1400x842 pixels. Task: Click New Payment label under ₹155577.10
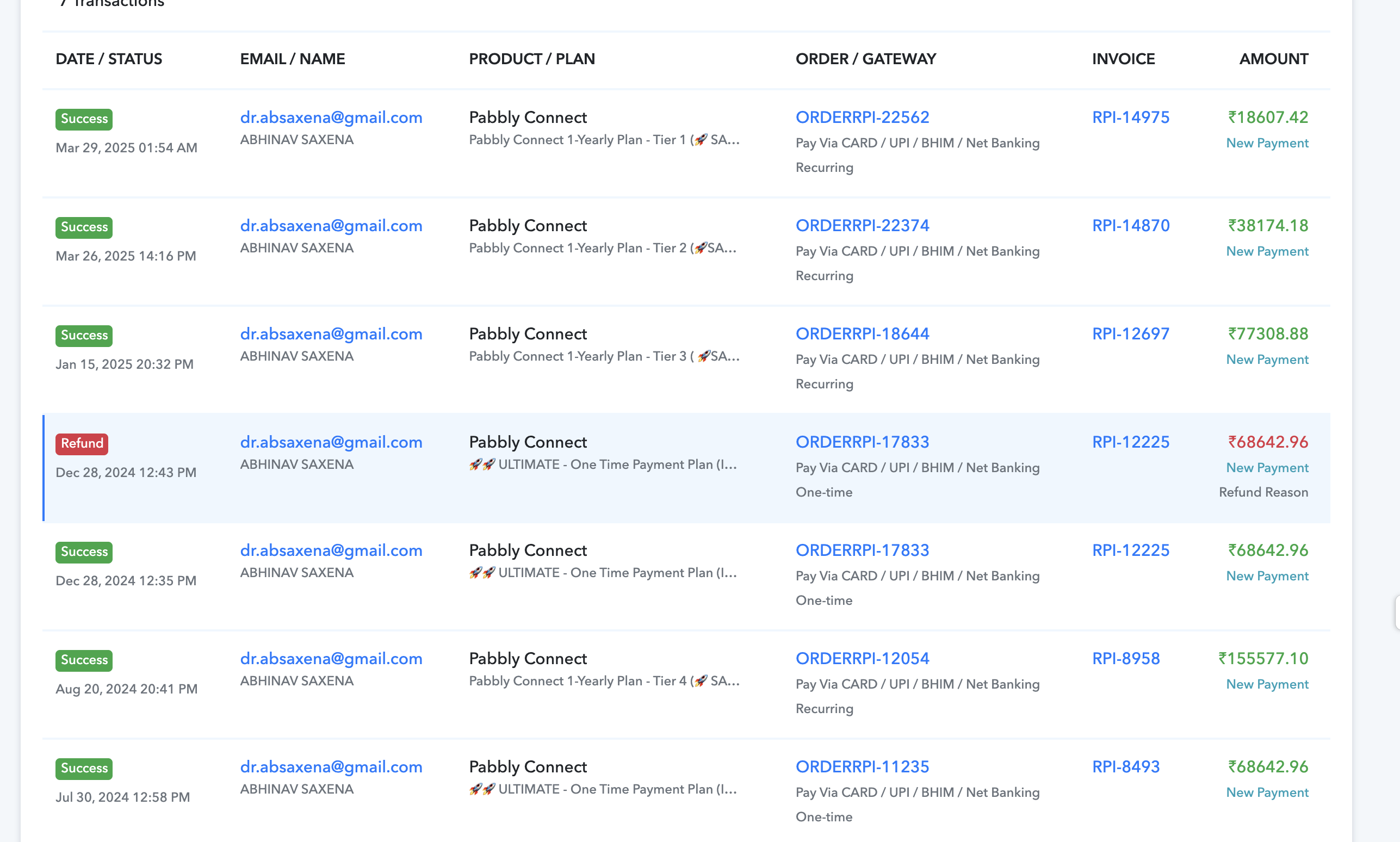pos(1267,684)
